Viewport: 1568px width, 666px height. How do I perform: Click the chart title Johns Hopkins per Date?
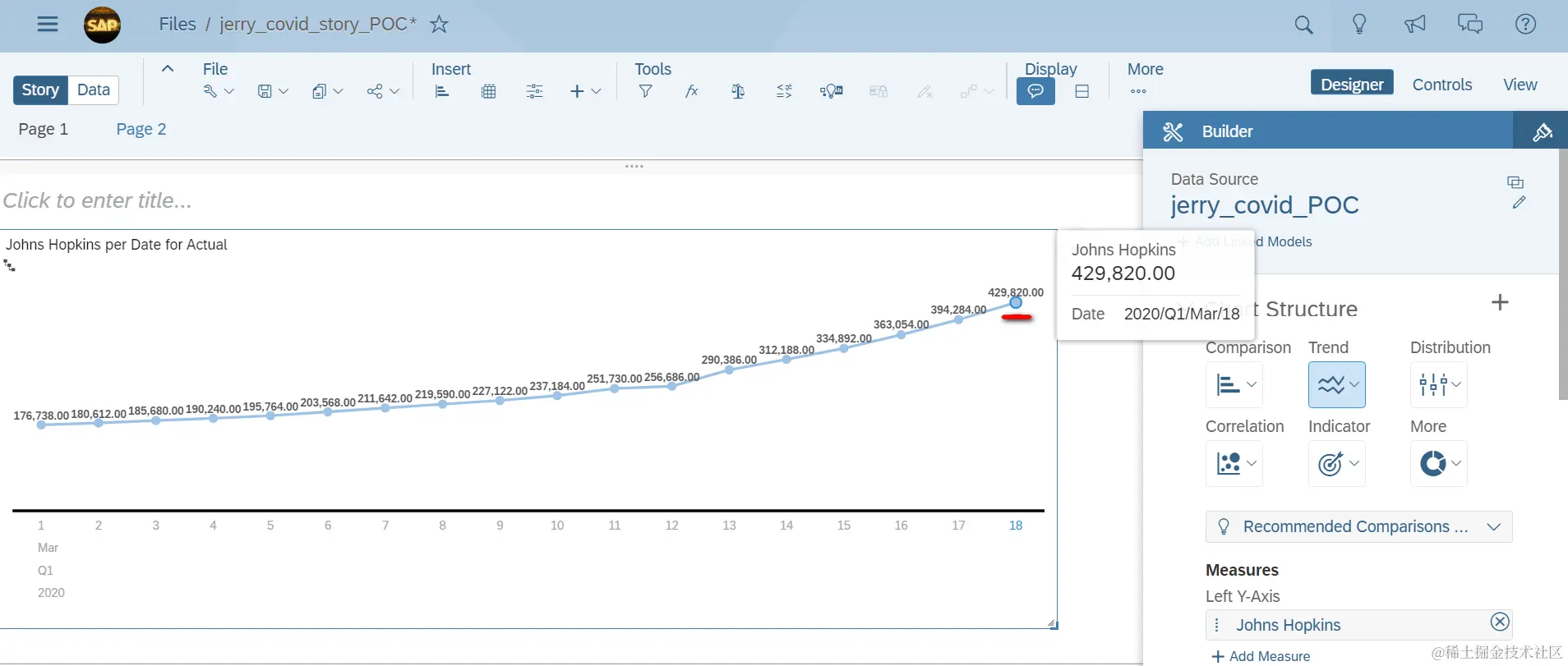(116, 245)
